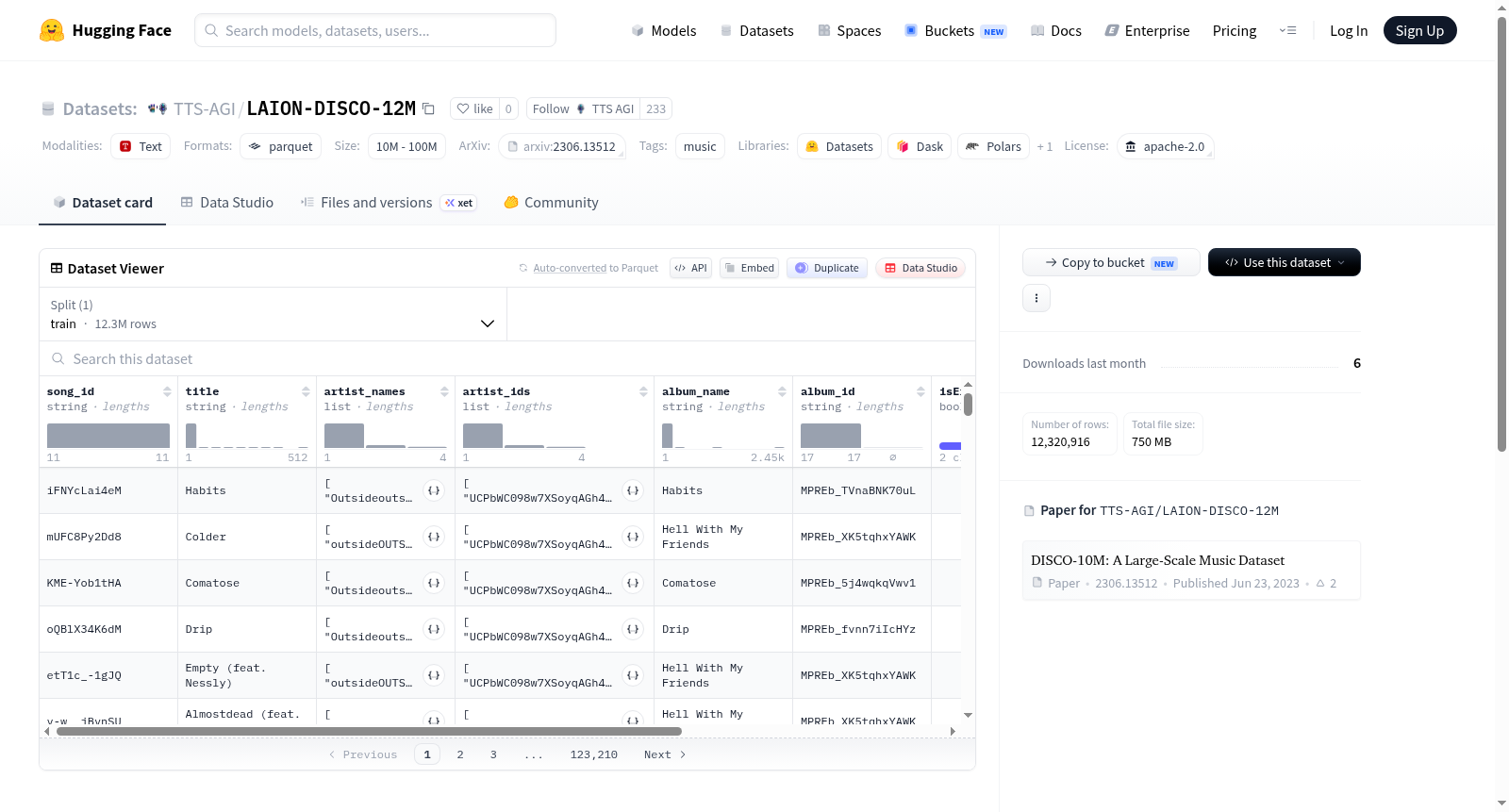The width and height of the screenshot is (1509, 812).
Task: Filter by the music tag
Action: (x=700, y=146)
